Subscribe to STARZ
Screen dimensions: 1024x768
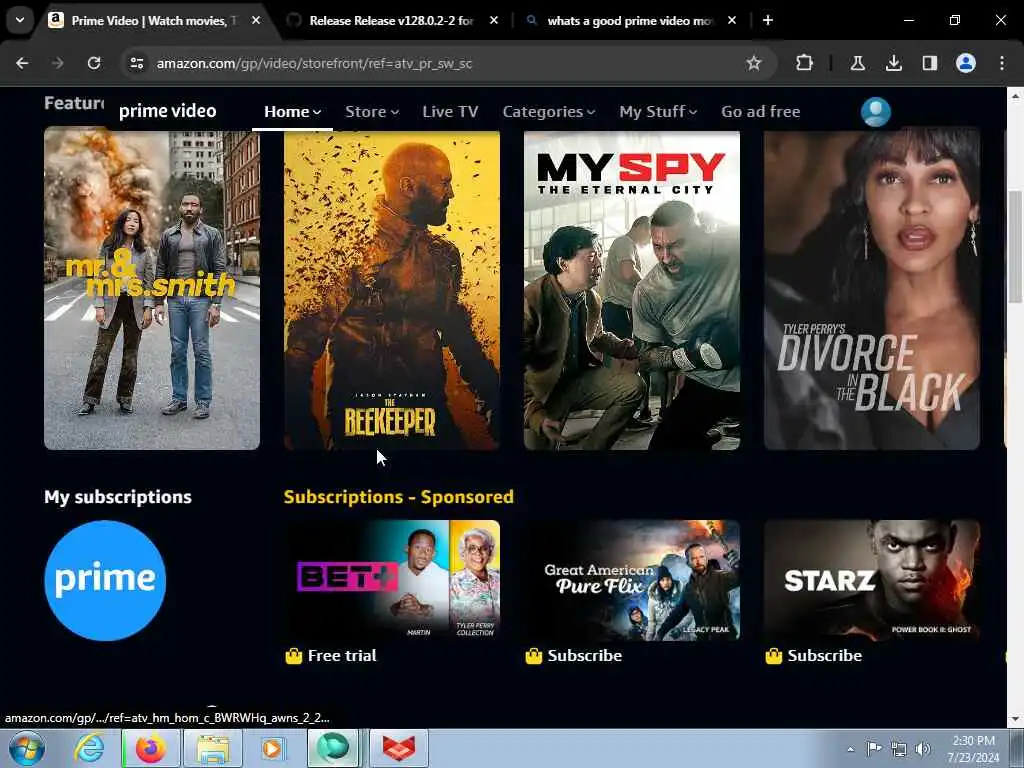814,656
